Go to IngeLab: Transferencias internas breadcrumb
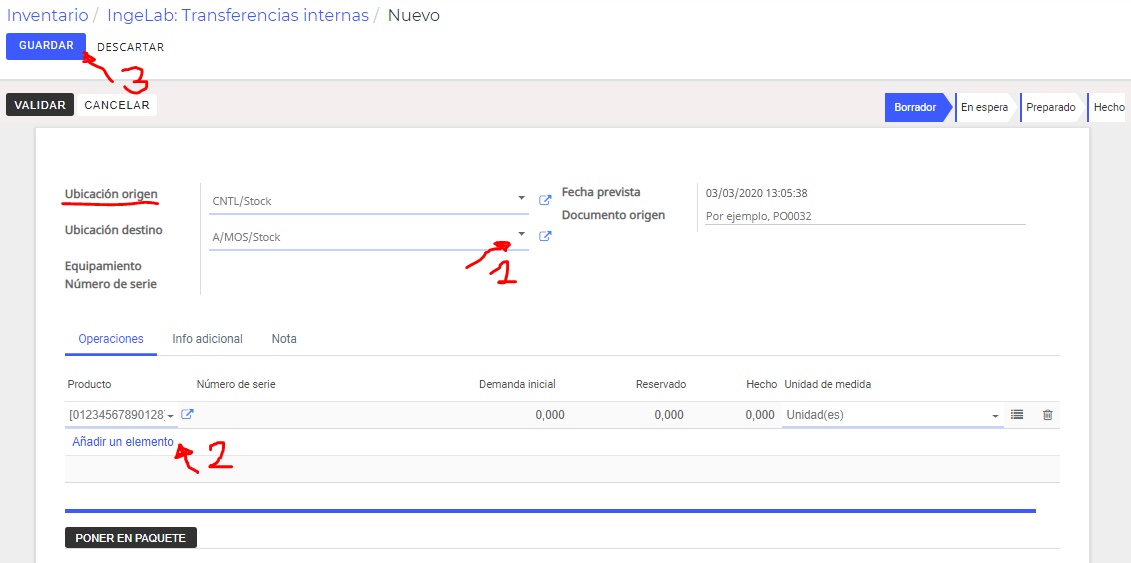This screenshot has height=563, width=1131. point(238,15)
